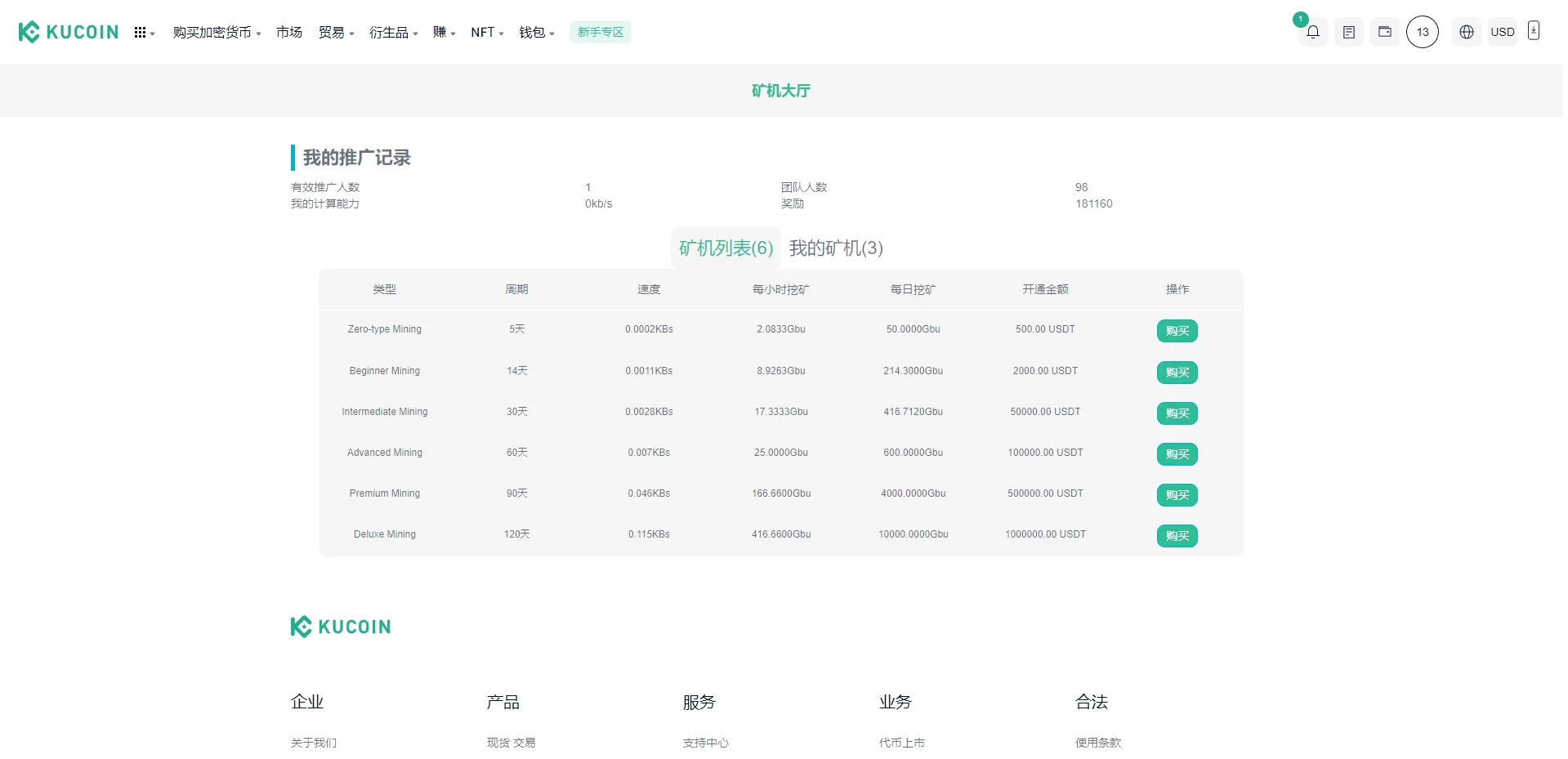Viewport: 1568px width, 759px height.
Task: Buy the Zero-type Mining plan
Action: [1177, 331]
